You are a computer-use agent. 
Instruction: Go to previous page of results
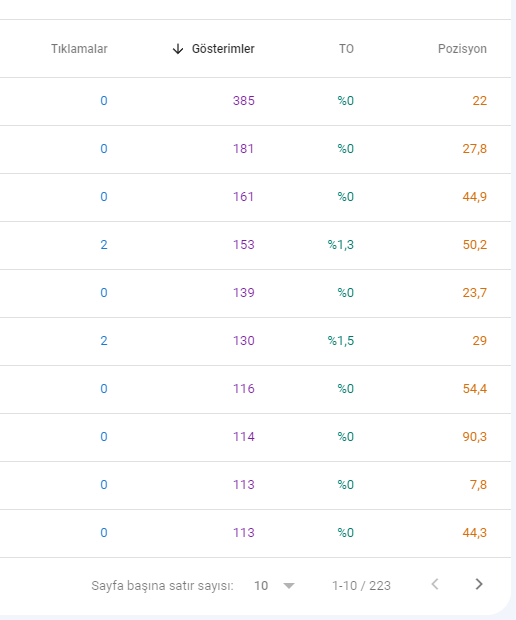(435, 584)
